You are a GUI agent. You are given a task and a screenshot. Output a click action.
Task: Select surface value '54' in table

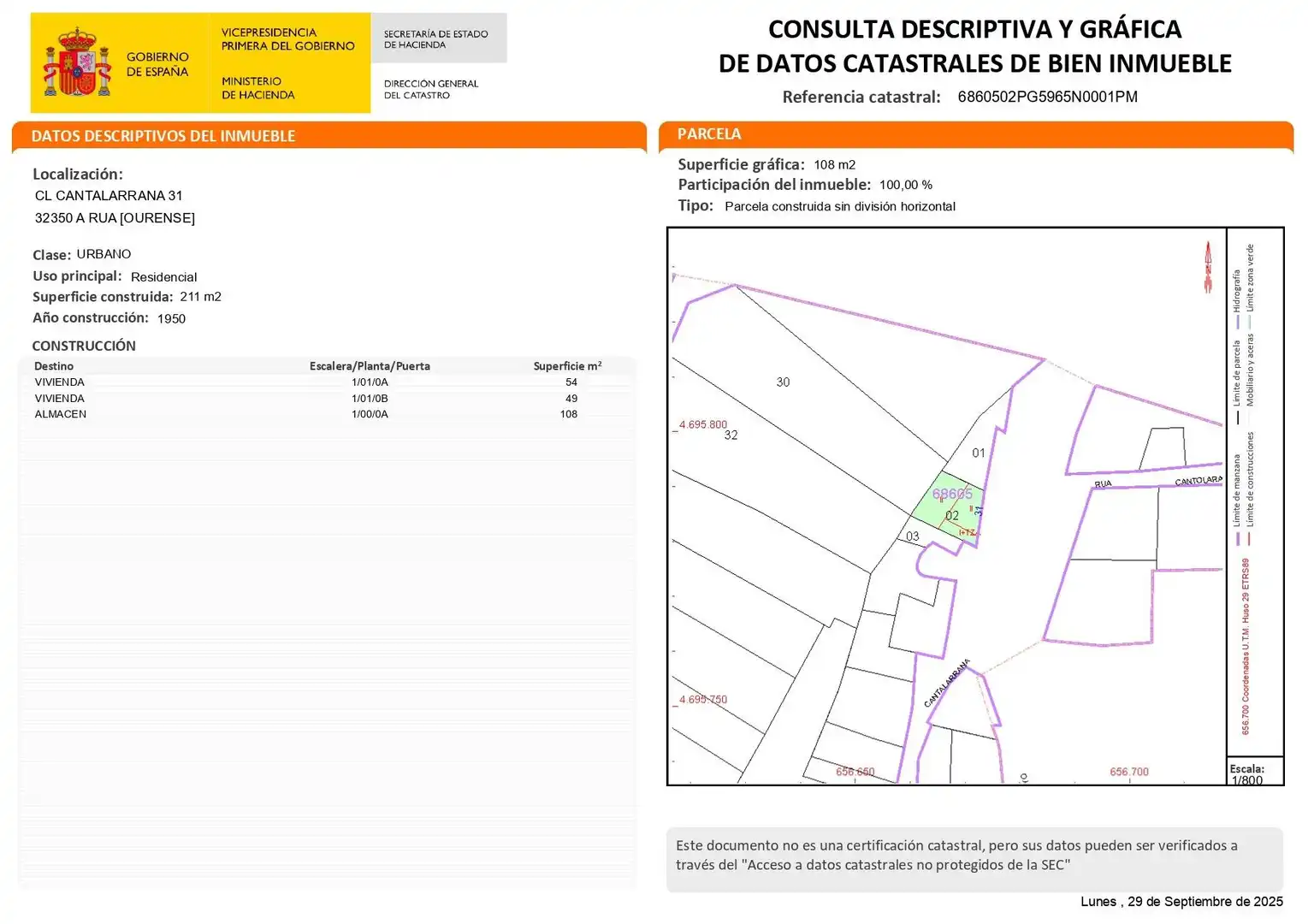(x=571, y=382)
